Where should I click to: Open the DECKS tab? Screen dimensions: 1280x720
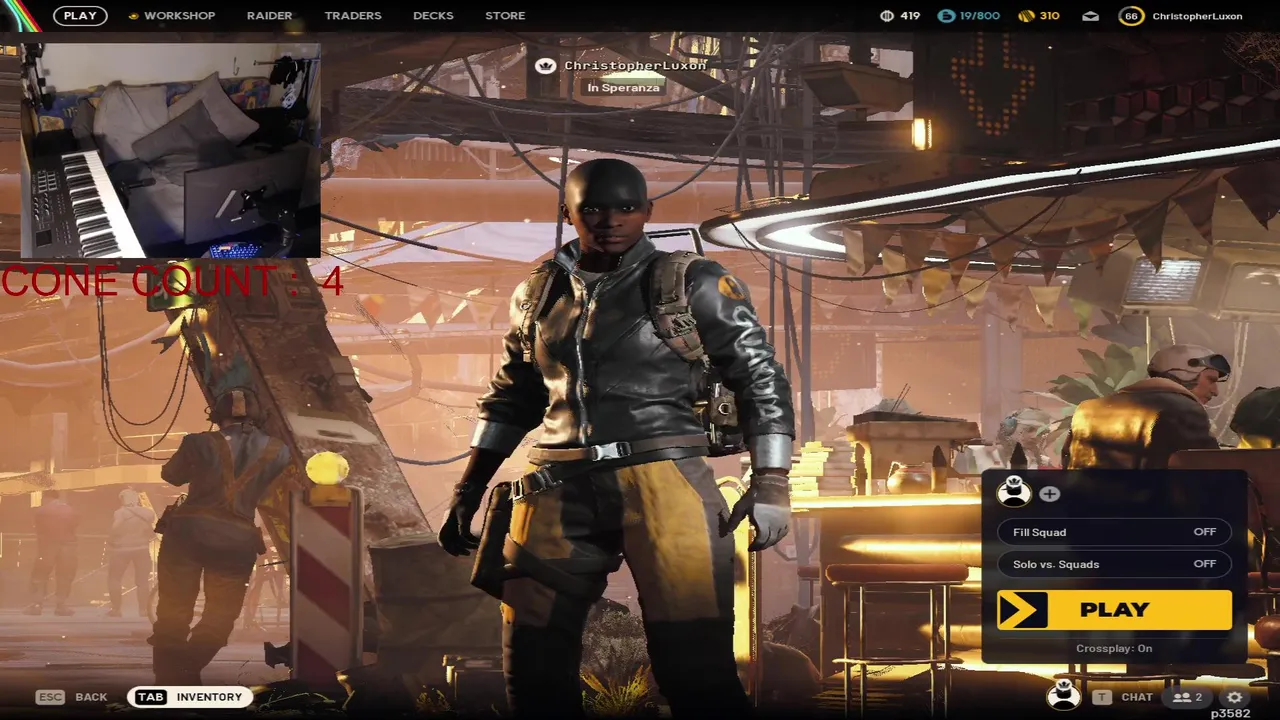click(433, 16)
